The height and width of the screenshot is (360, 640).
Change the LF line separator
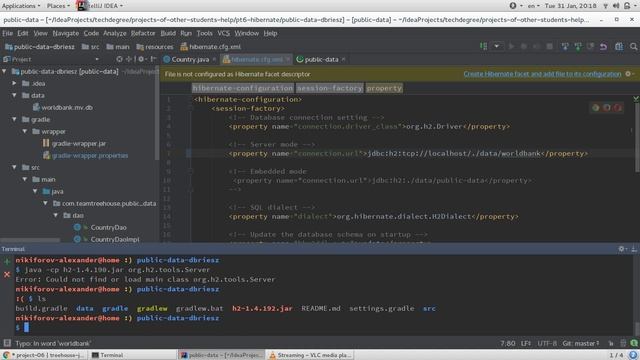tap(526, 343)
